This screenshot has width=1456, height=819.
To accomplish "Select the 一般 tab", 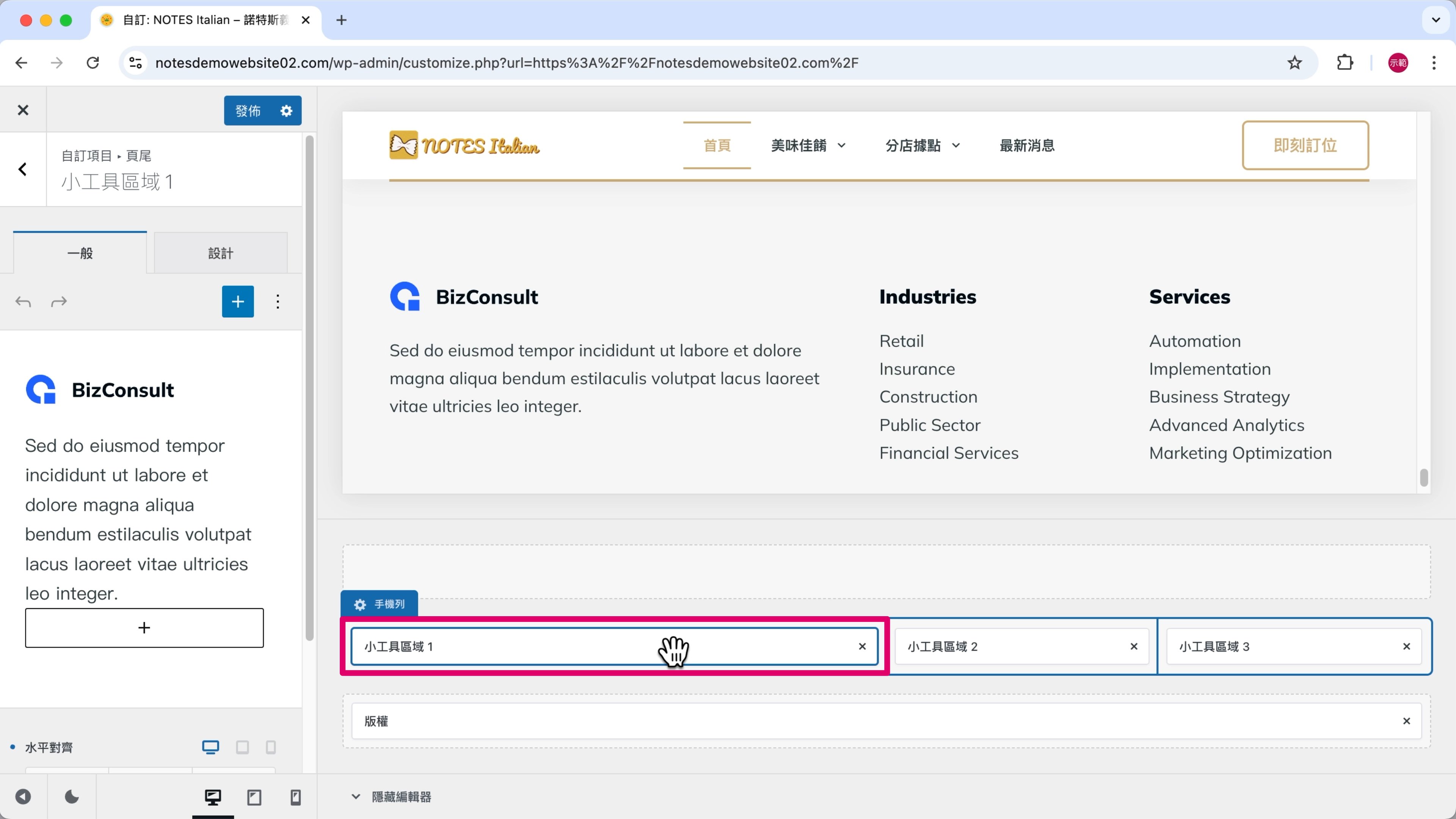I will tap(80, 253).
